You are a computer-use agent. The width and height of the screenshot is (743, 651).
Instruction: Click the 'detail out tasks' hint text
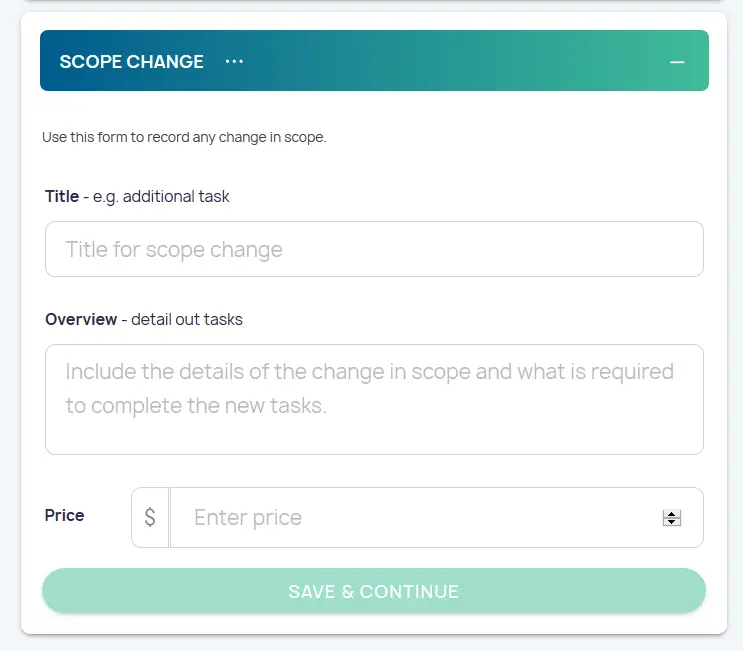[x=187, y=319]
